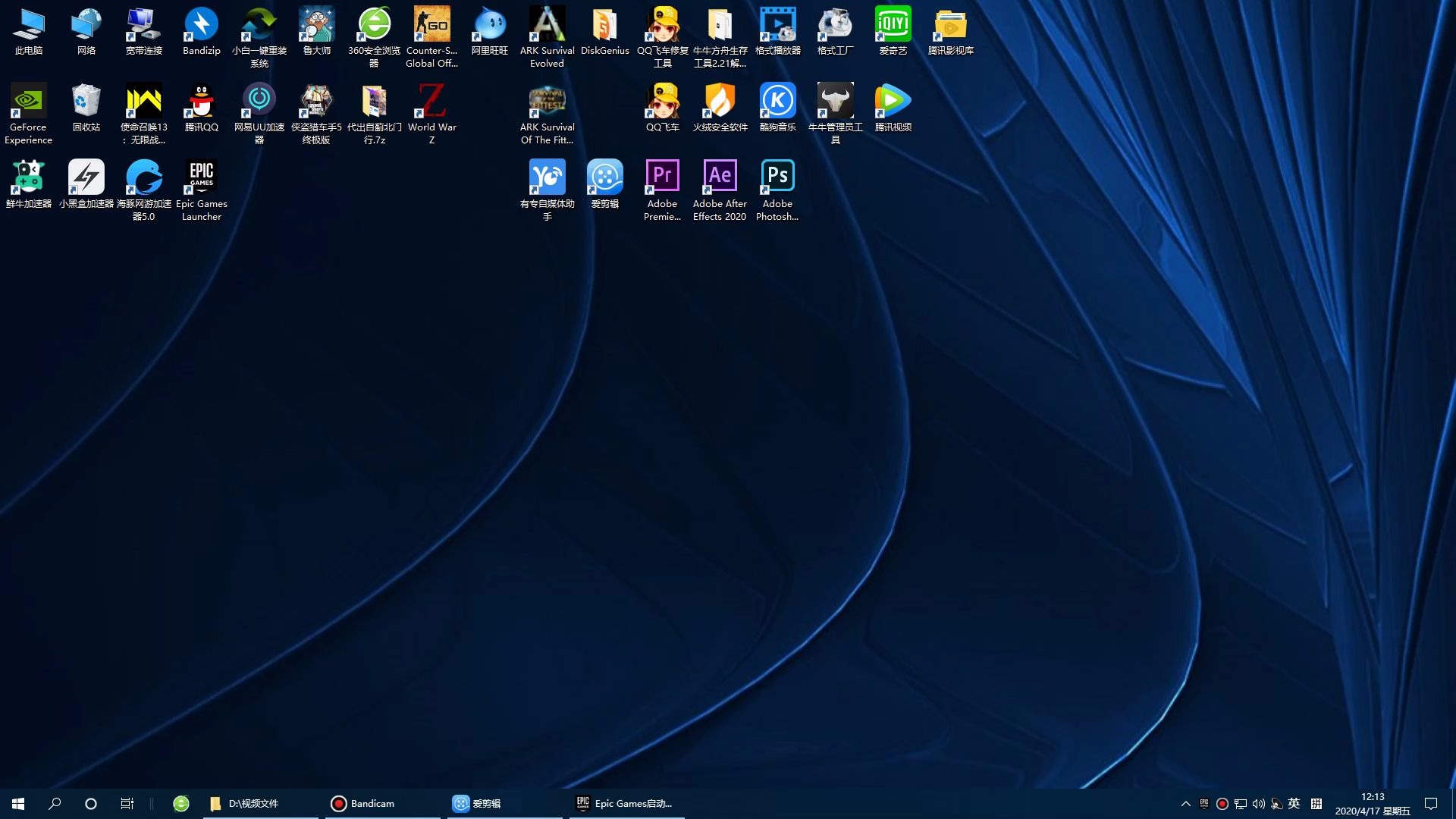The width and height of the screenshot is (1456, 819).
Task: Select the GeForce Experience desktop icon
Action: pyautogui.click(x=28, y=101)
